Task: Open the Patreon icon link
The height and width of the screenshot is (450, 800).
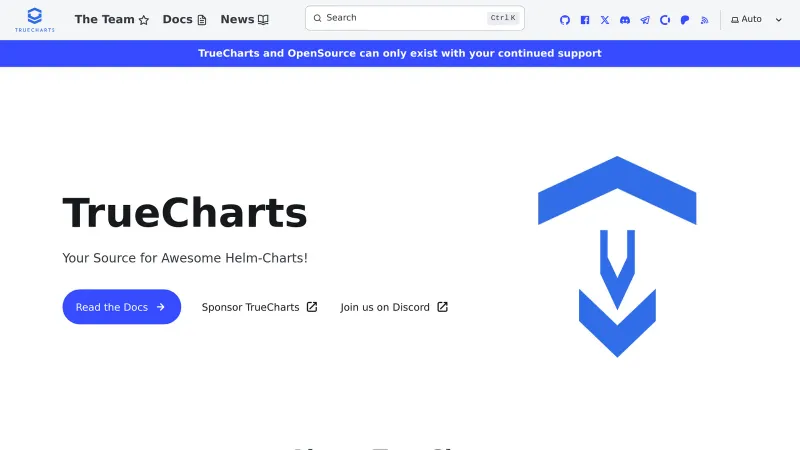Action: click(x=685, y=20)
